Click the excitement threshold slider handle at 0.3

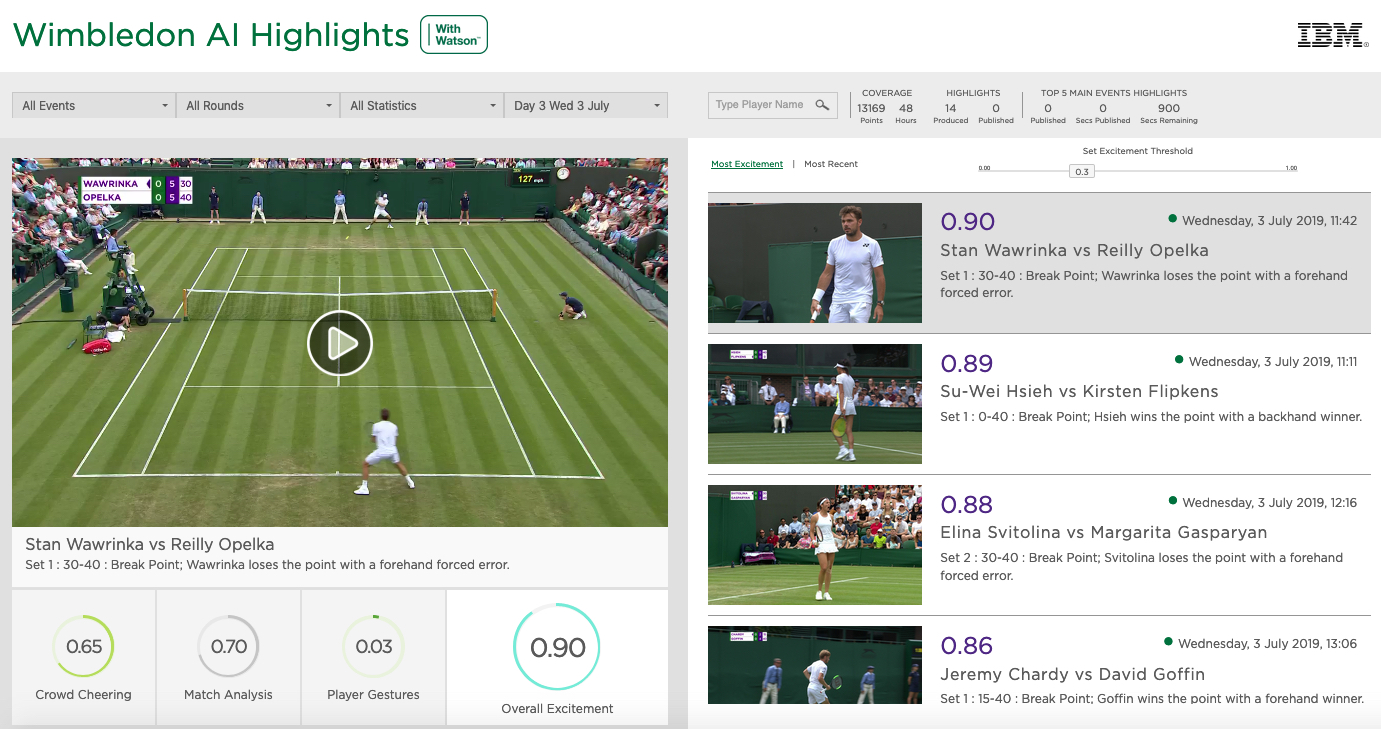1081,172
